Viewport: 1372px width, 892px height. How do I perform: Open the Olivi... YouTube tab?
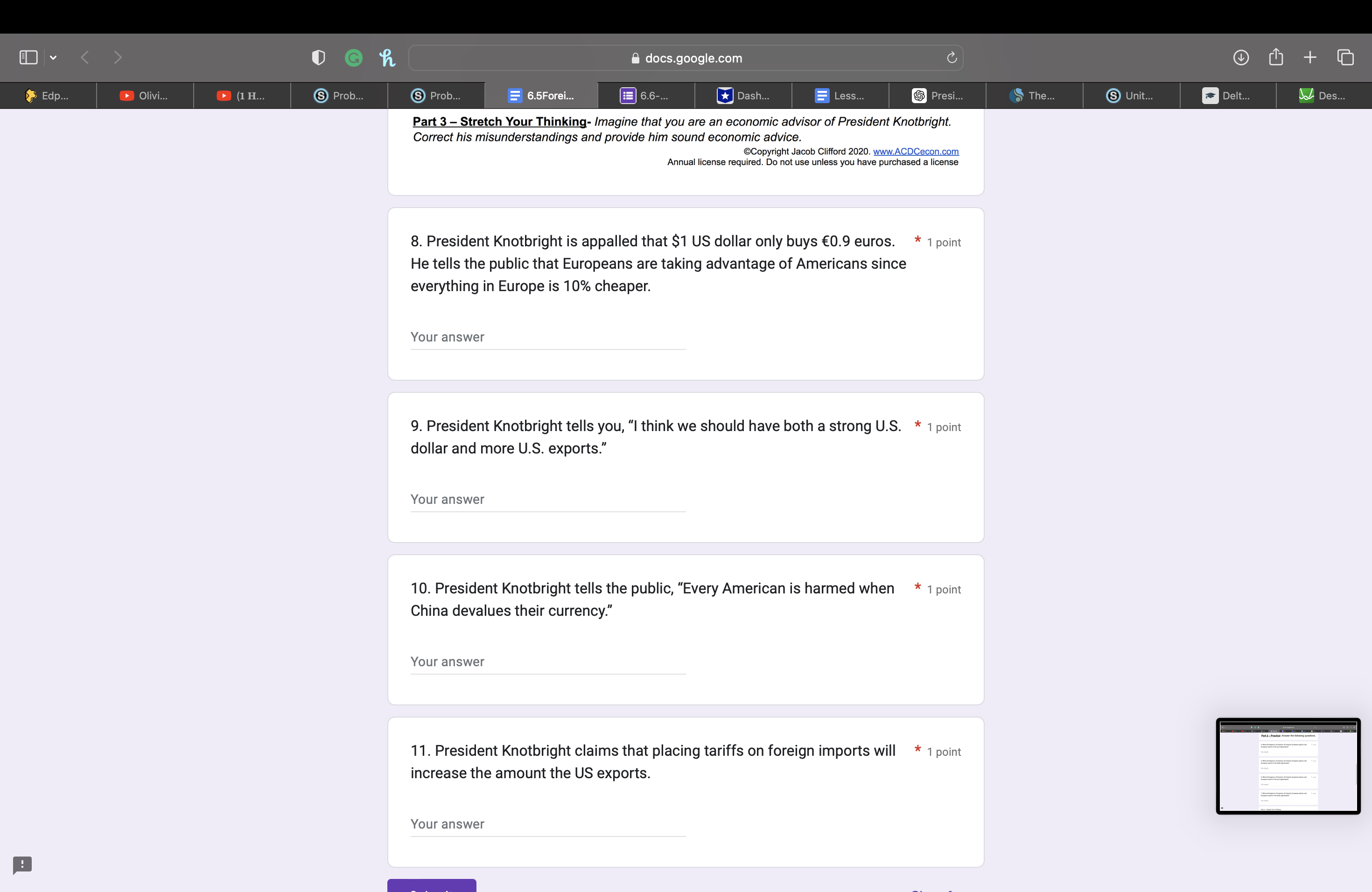[145, 96]
